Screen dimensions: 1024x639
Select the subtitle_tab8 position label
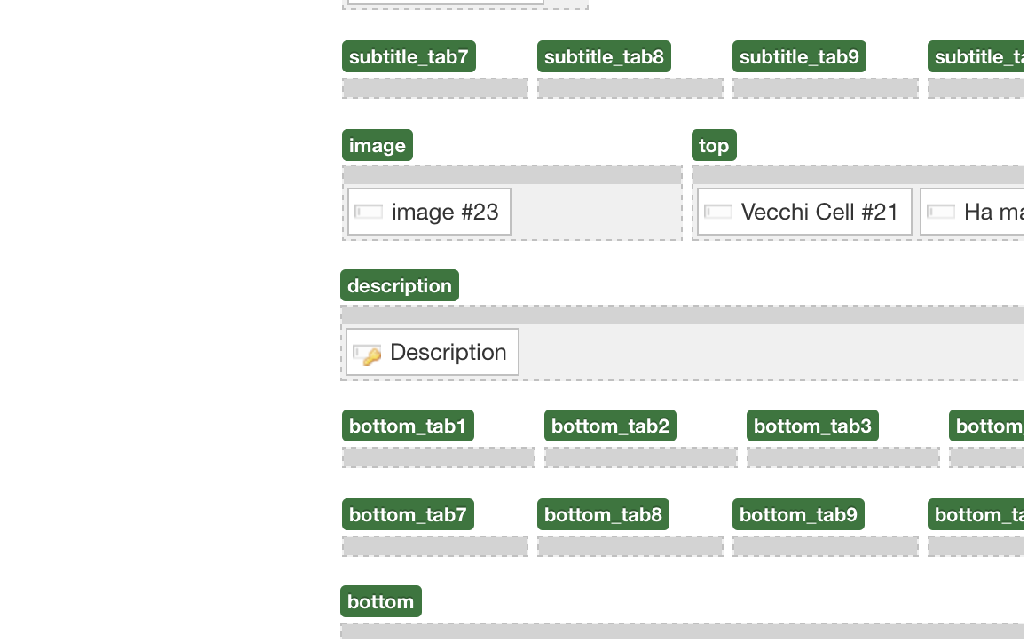pos(604,56)
